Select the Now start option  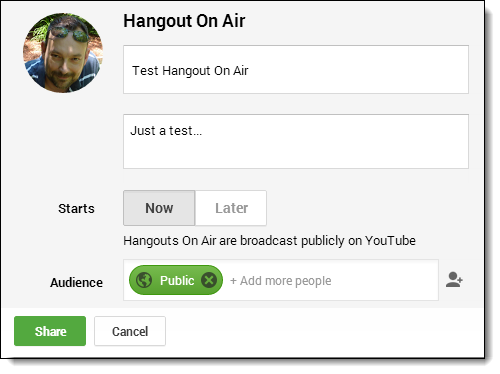pos(159,208)
